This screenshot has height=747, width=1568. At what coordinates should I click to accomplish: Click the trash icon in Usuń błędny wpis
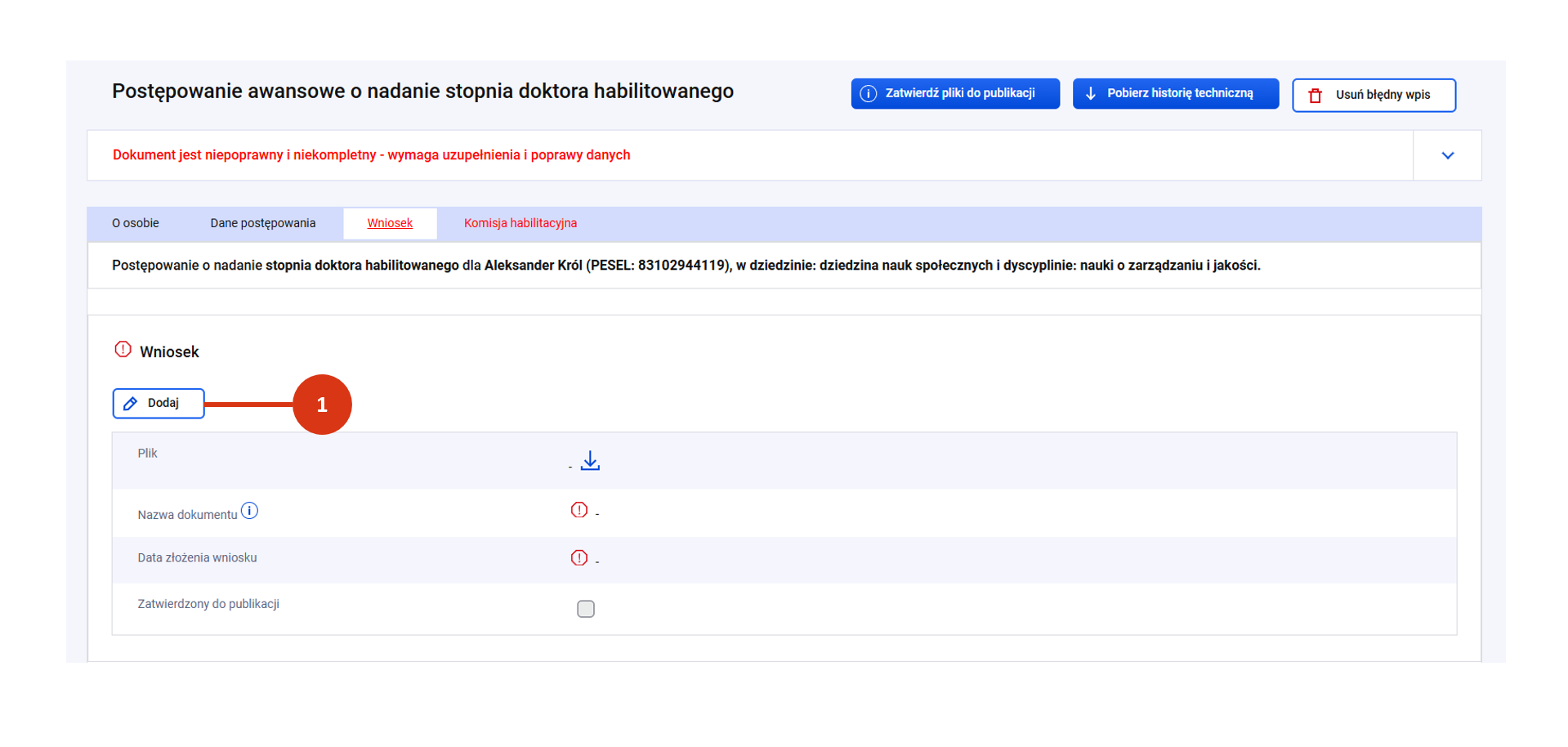point(1315,96)
